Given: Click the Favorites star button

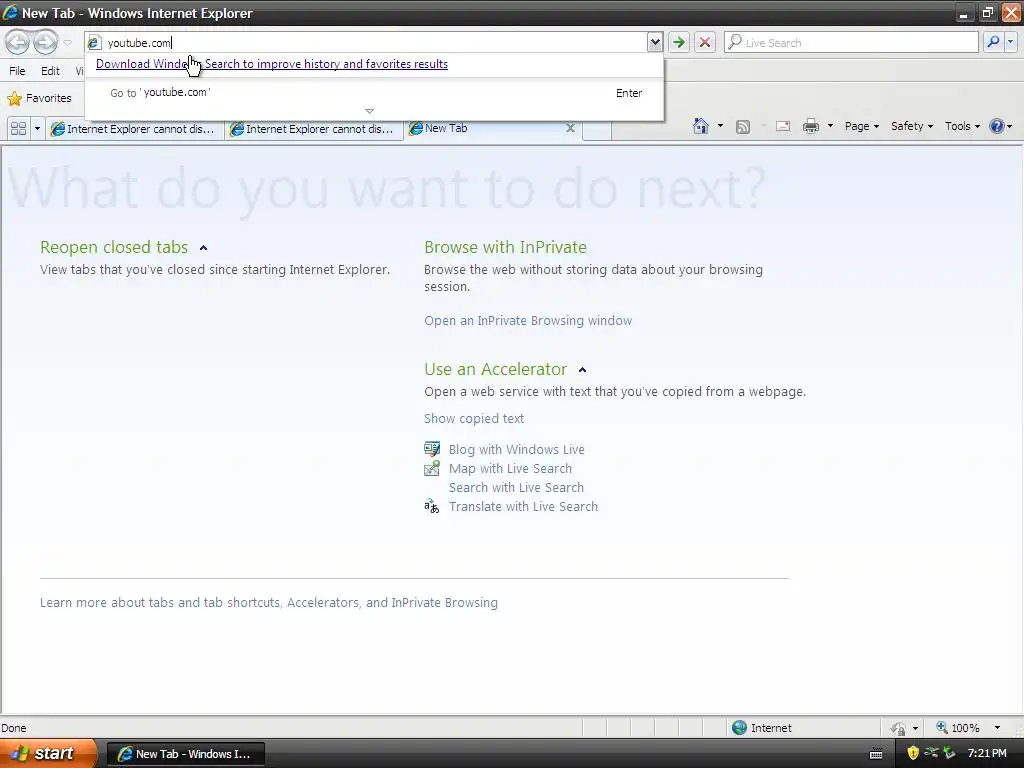Looking at the screenshot, I should coord(39,99).
